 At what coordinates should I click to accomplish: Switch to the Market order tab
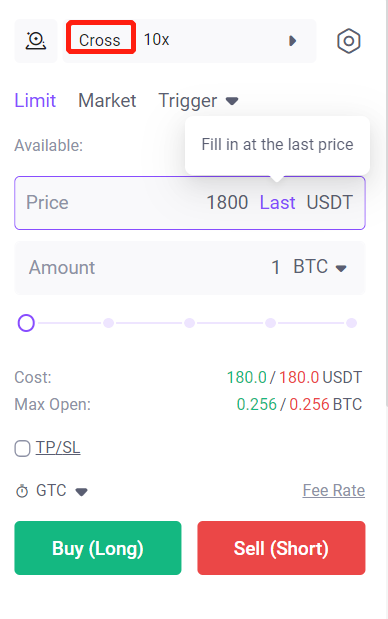(107, 101)
